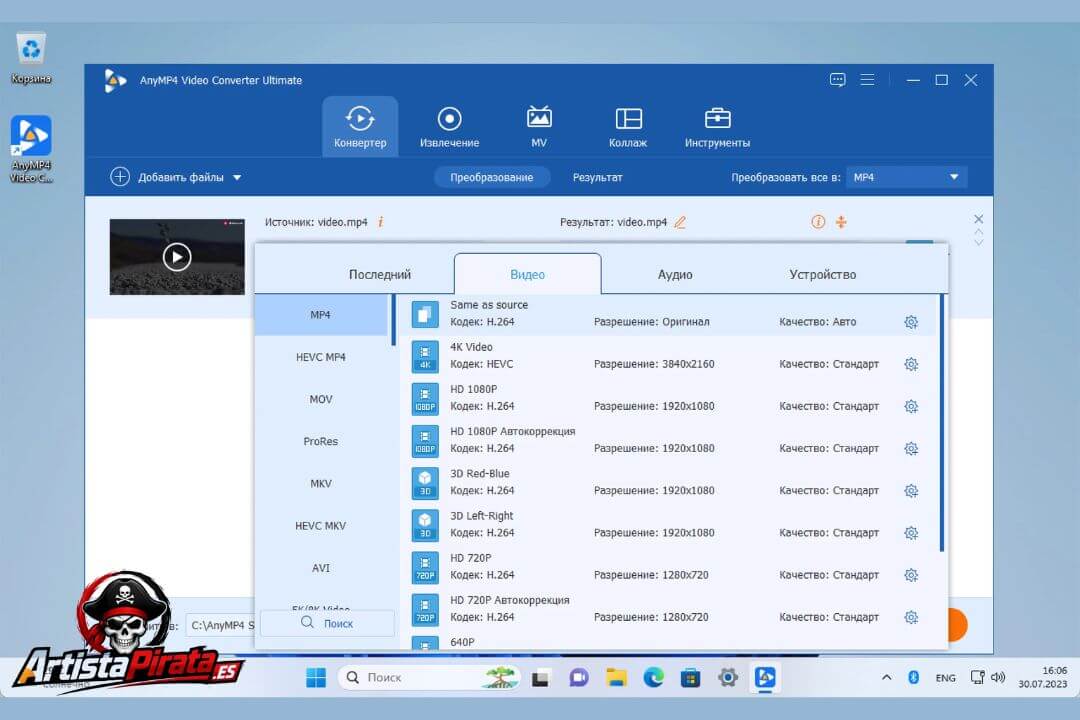The image size is (1080, 720).
Task: Click the format list vertical scrollbar
Action: [393, 320]
